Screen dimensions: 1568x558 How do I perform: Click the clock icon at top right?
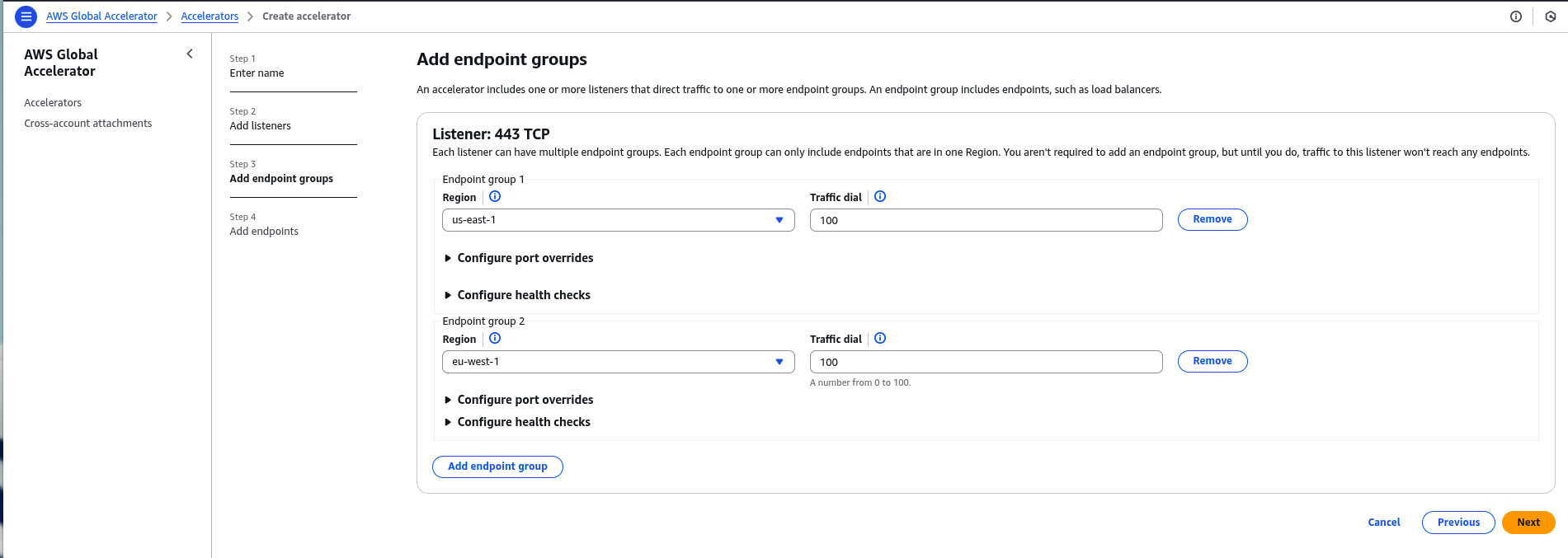tap(1551, 16)
